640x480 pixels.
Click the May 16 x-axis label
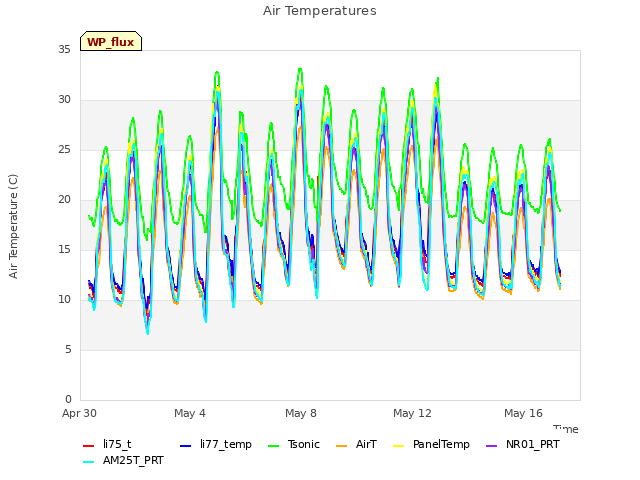pyautogui.click(x=523, y=413)
